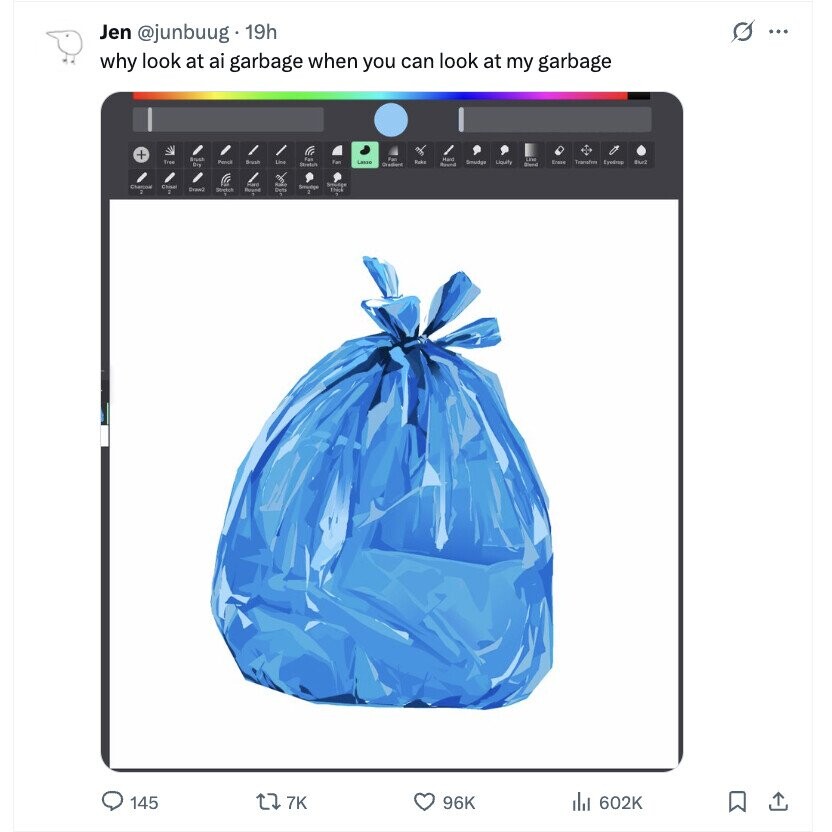This screenshot has width=832, height=832.
Task: Pick the Eyedrop tool
Action: pos(613,154)
